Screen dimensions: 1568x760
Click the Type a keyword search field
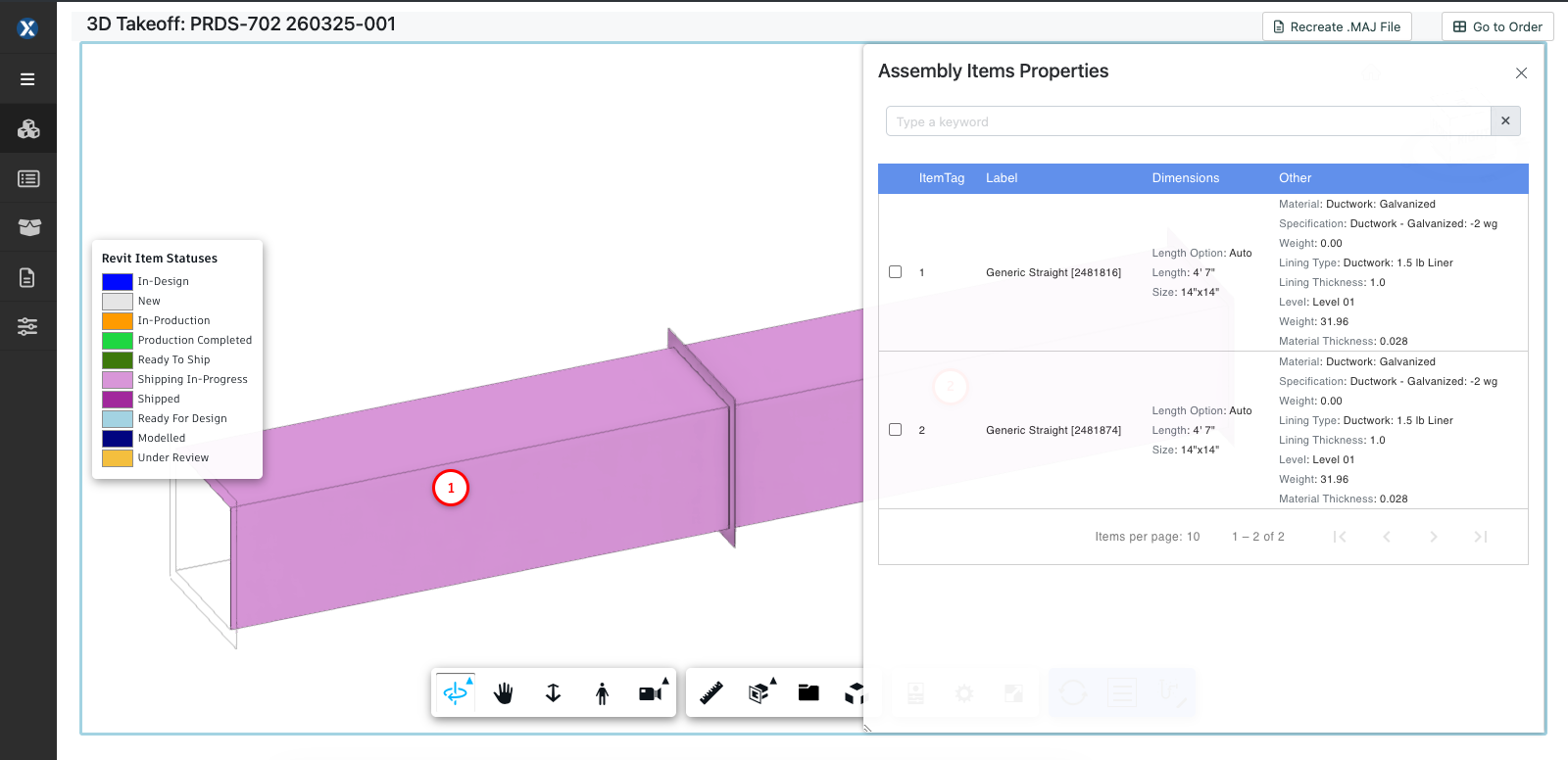coord(1188,121)
